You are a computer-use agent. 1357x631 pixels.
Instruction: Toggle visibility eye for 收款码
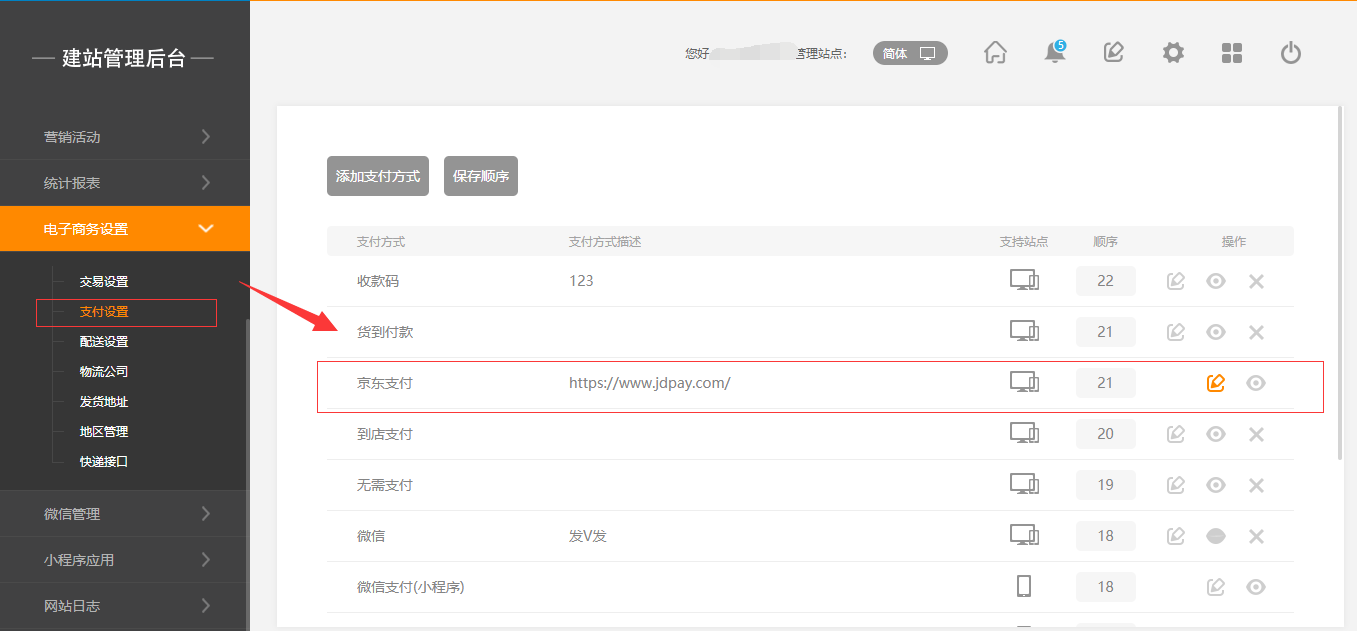click(x=1216, y=282)
